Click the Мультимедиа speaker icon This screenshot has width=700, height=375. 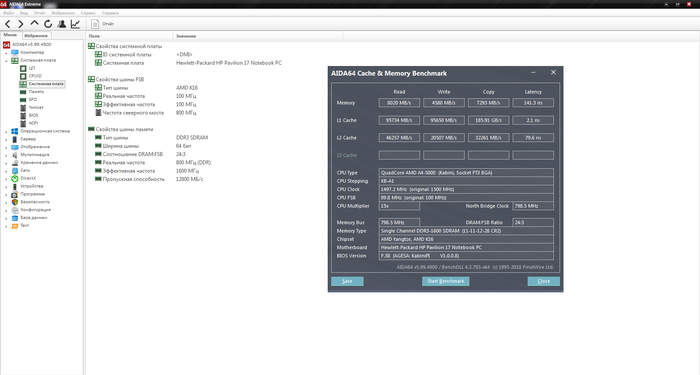tap(15, 155)
